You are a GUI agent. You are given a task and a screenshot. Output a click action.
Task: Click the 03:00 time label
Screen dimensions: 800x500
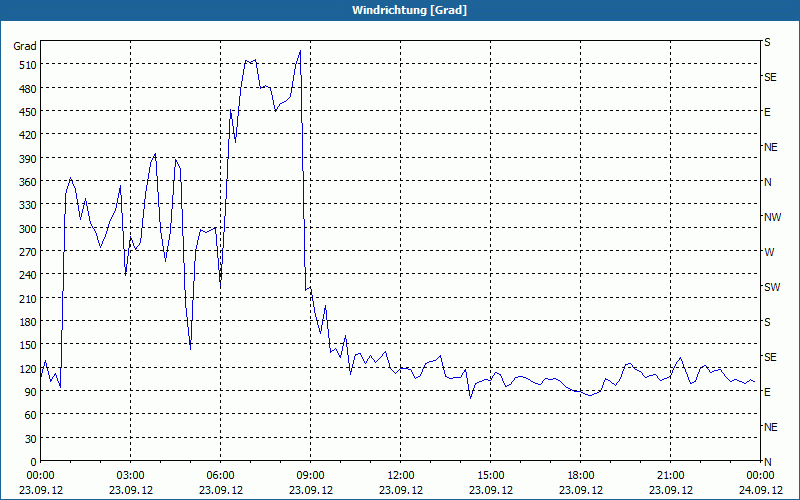click(130, 476)
